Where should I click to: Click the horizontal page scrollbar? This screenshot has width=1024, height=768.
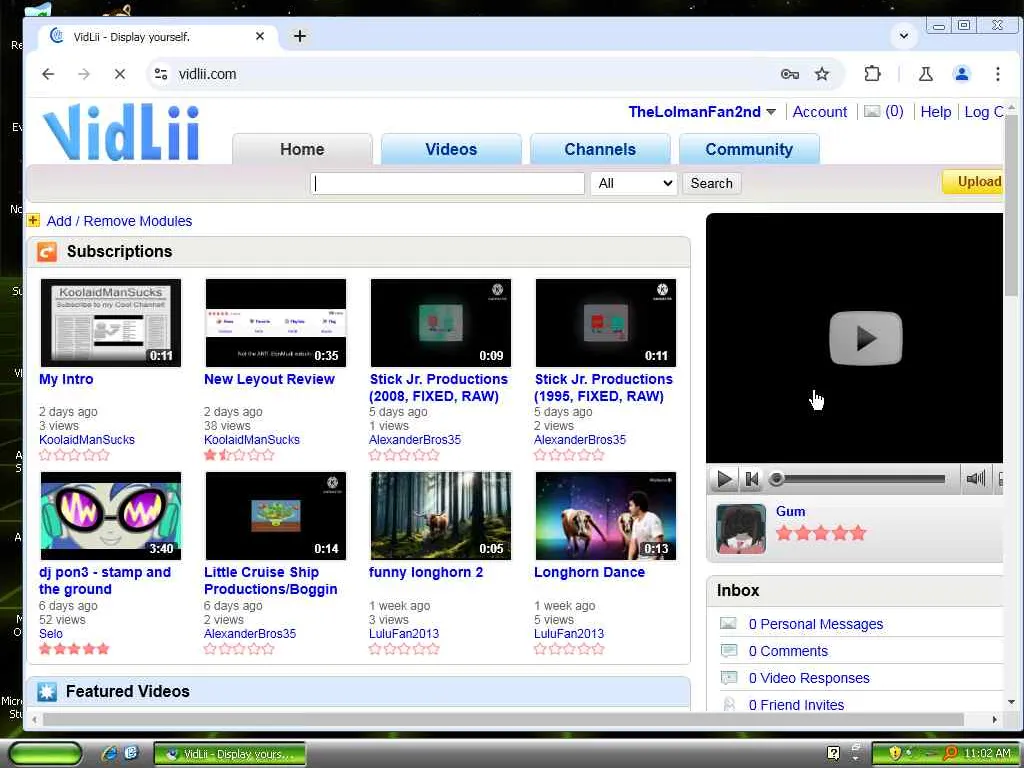coord(503,719)
